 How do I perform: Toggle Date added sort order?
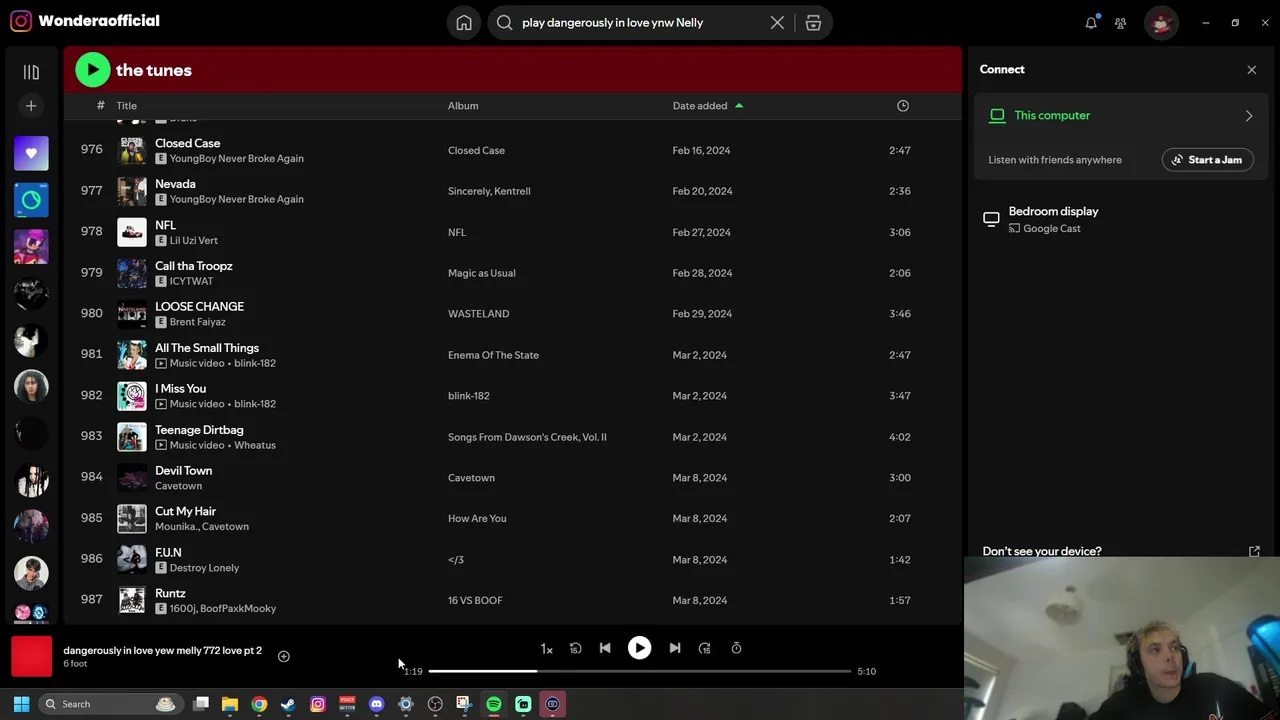[x=708, y=106]
